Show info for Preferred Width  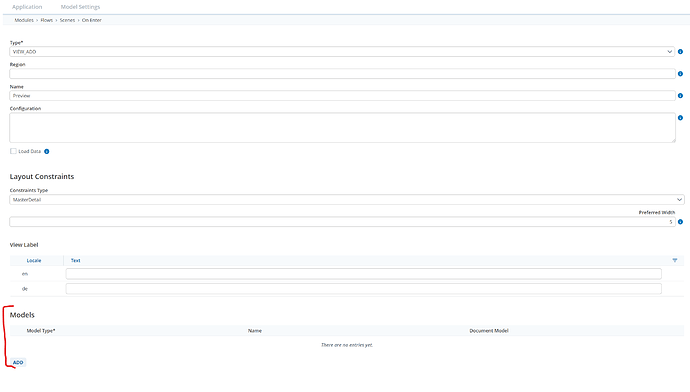pos(680,222)
